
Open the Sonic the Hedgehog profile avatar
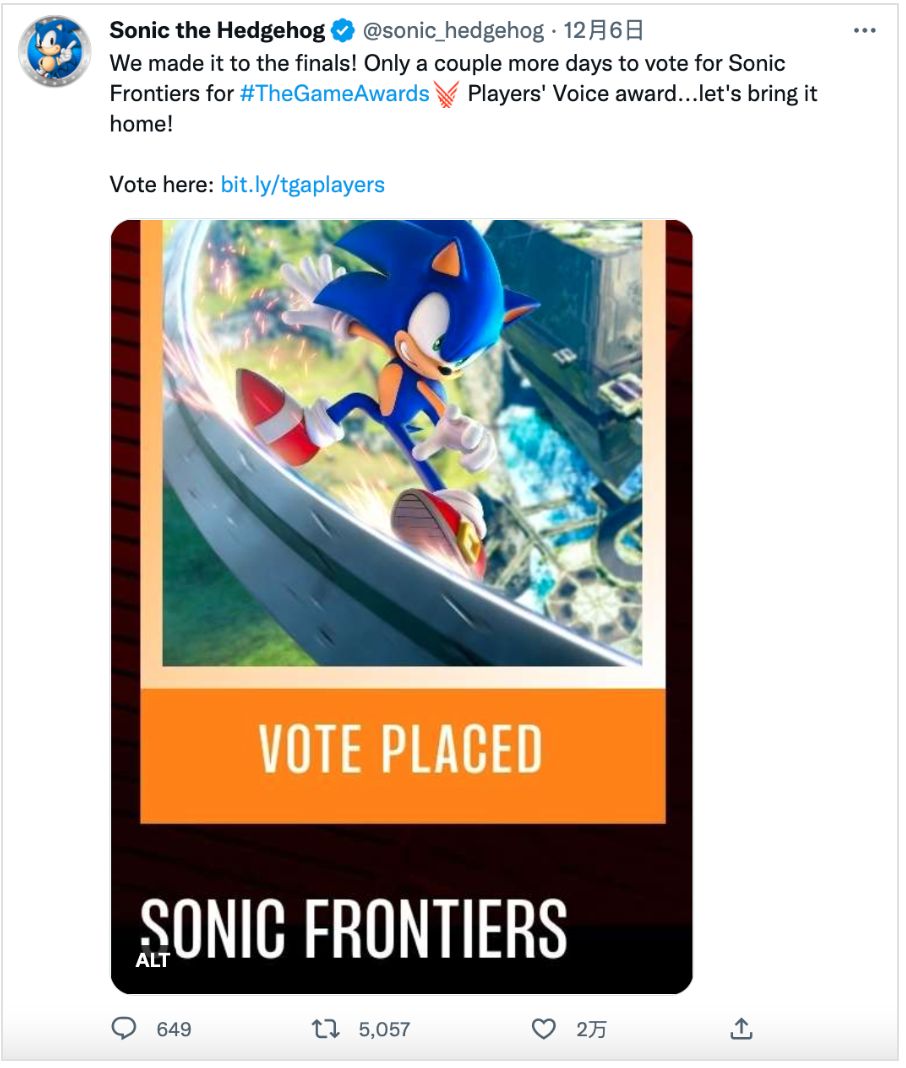55,51
